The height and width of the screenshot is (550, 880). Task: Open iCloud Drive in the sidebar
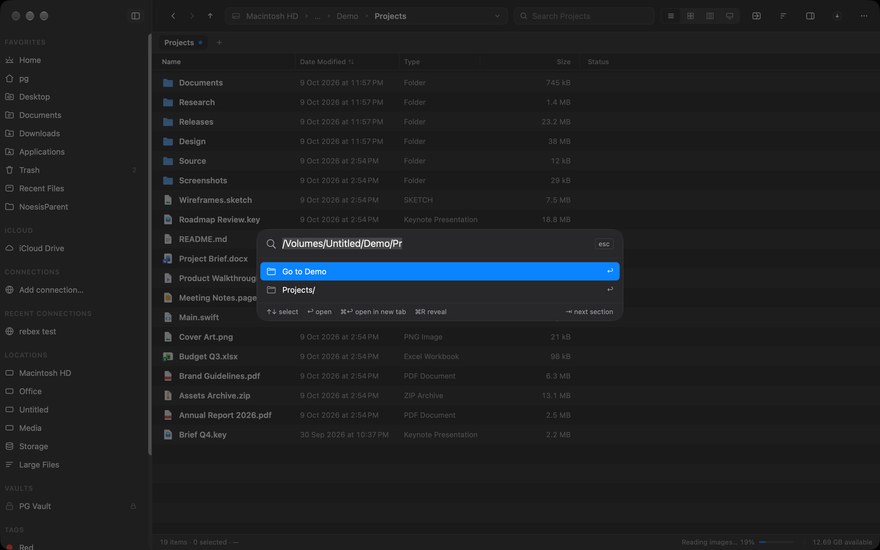(42, 248)
